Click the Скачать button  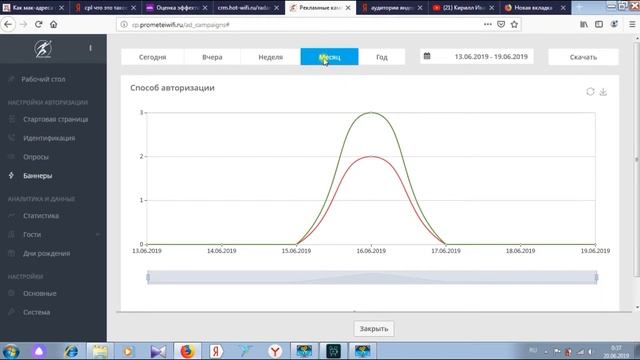[583, 57]
